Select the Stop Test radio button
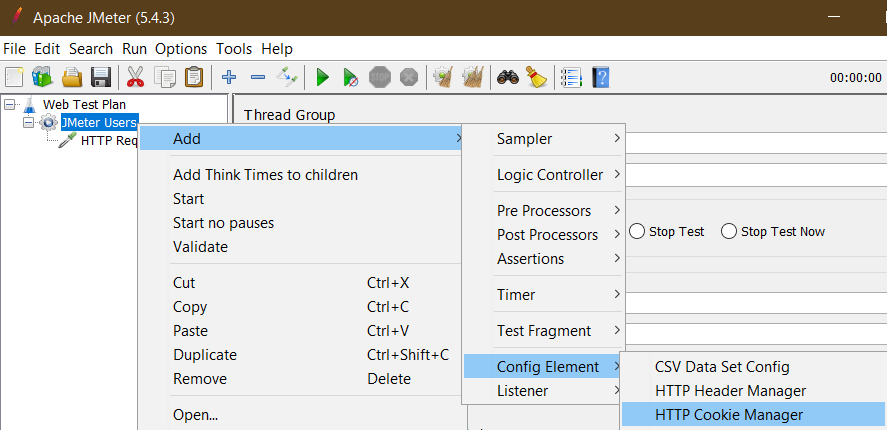Image resolution: width=887 pixels, height=430 pixels. (638, 231)
